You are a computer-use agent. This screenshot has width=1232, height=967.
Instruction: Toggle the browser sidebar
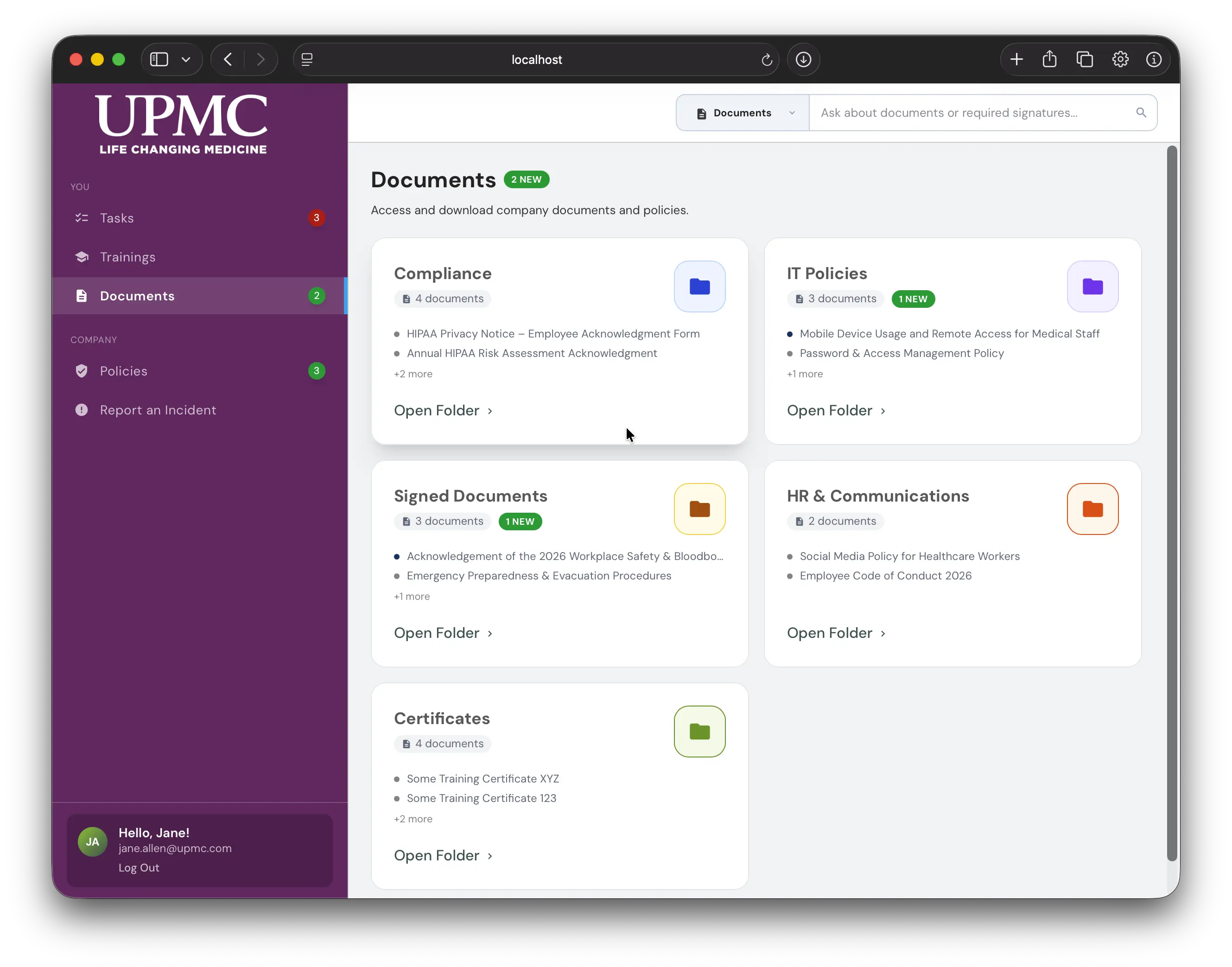tap(159, 59)
